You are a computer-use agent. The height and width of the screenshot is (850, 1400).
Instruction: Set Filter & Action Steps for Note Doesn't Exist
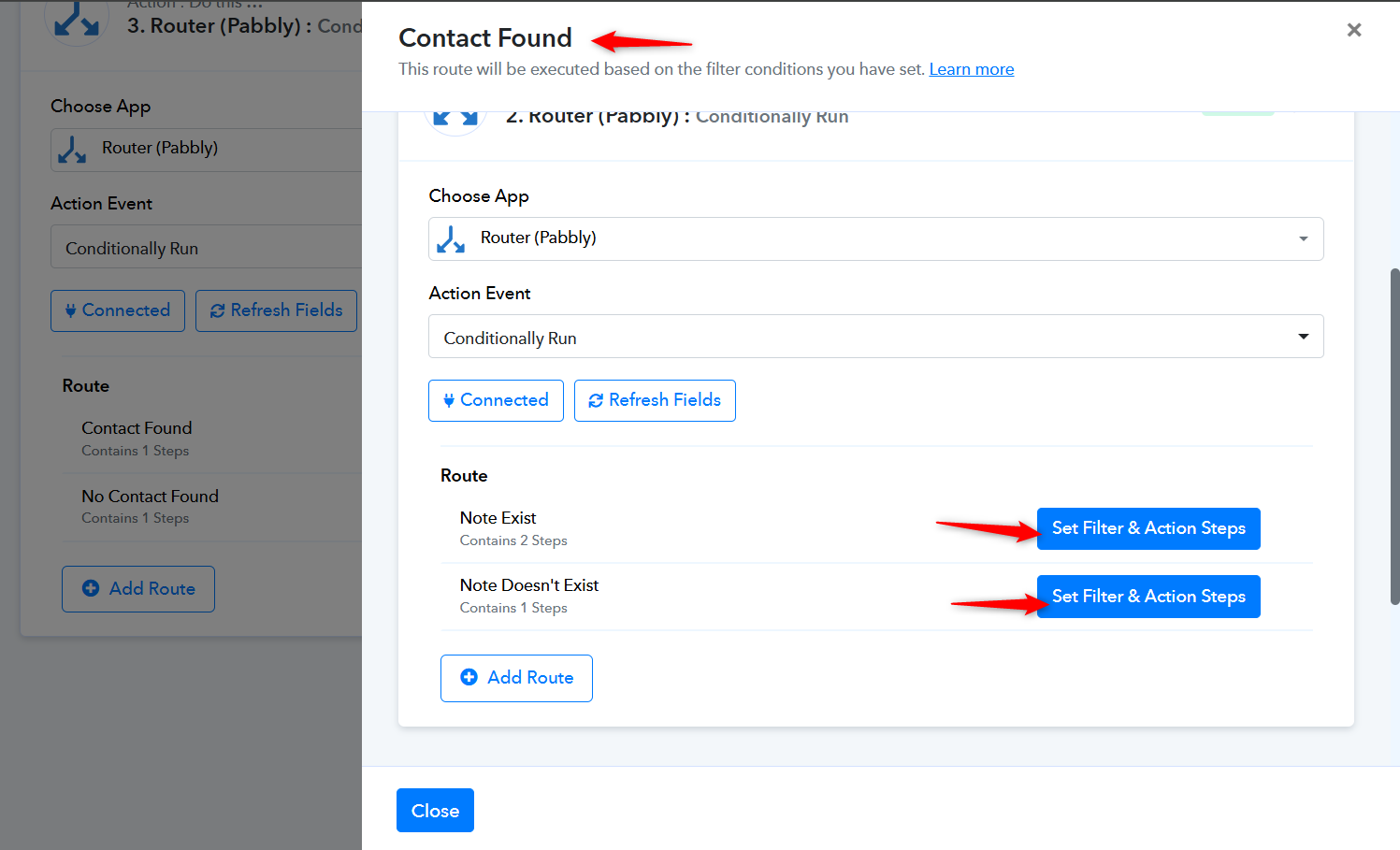[1148, 597]
